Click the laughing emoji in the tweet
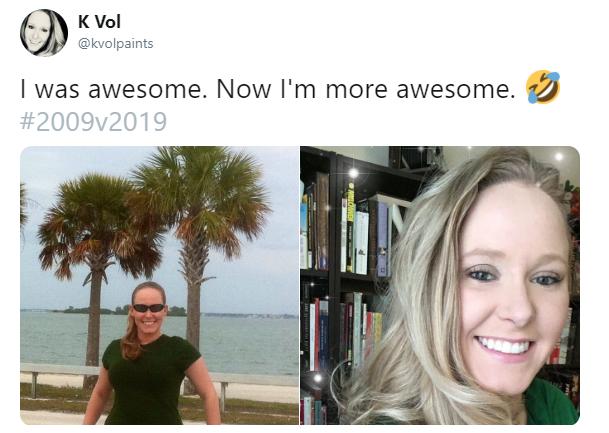This screenshot has height=433, width=609. click(x=543, y=87)
